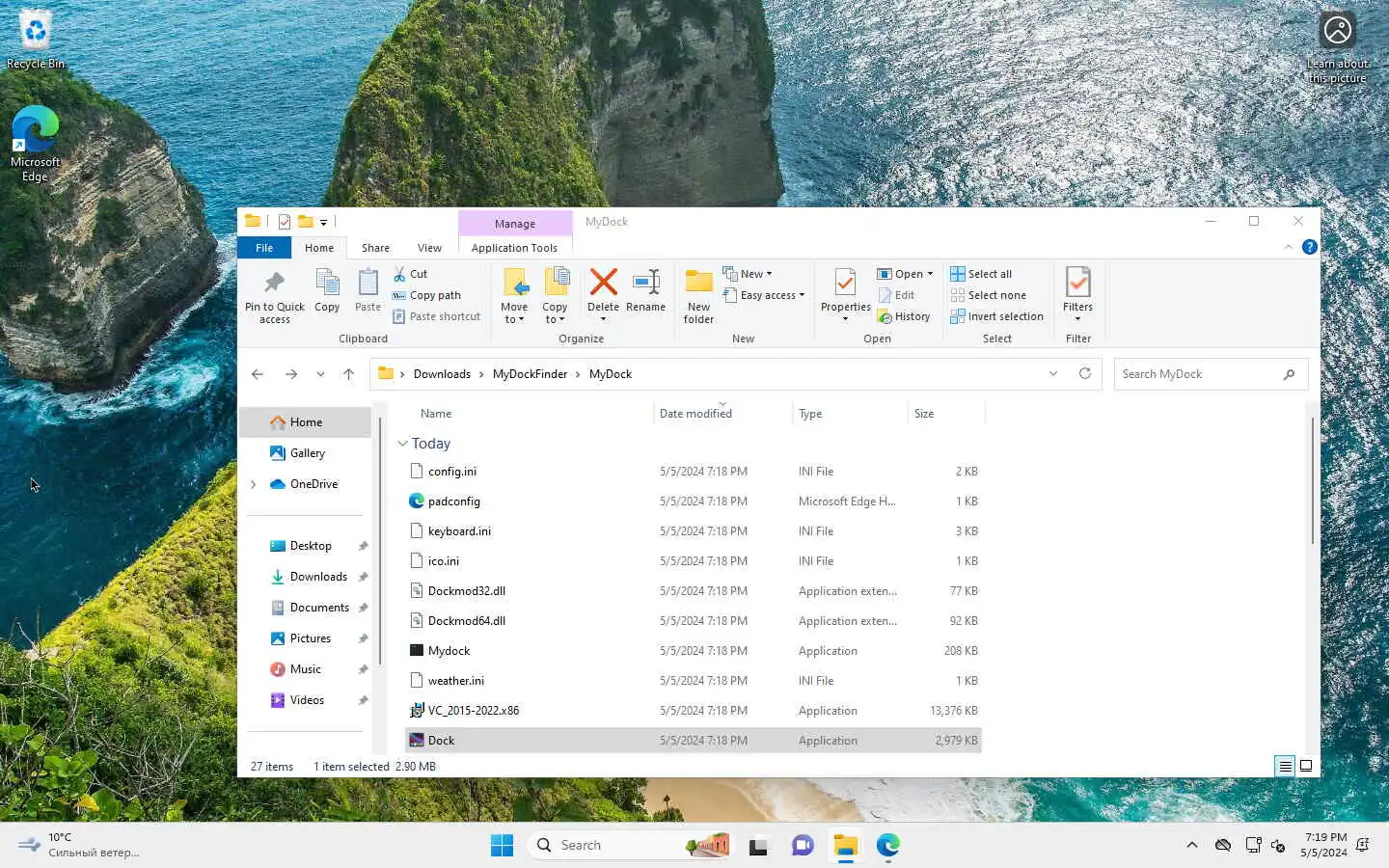This screenshot has height=868, width=1389.
Task: Rename the selected file
Action: click(x=645, y=291)
